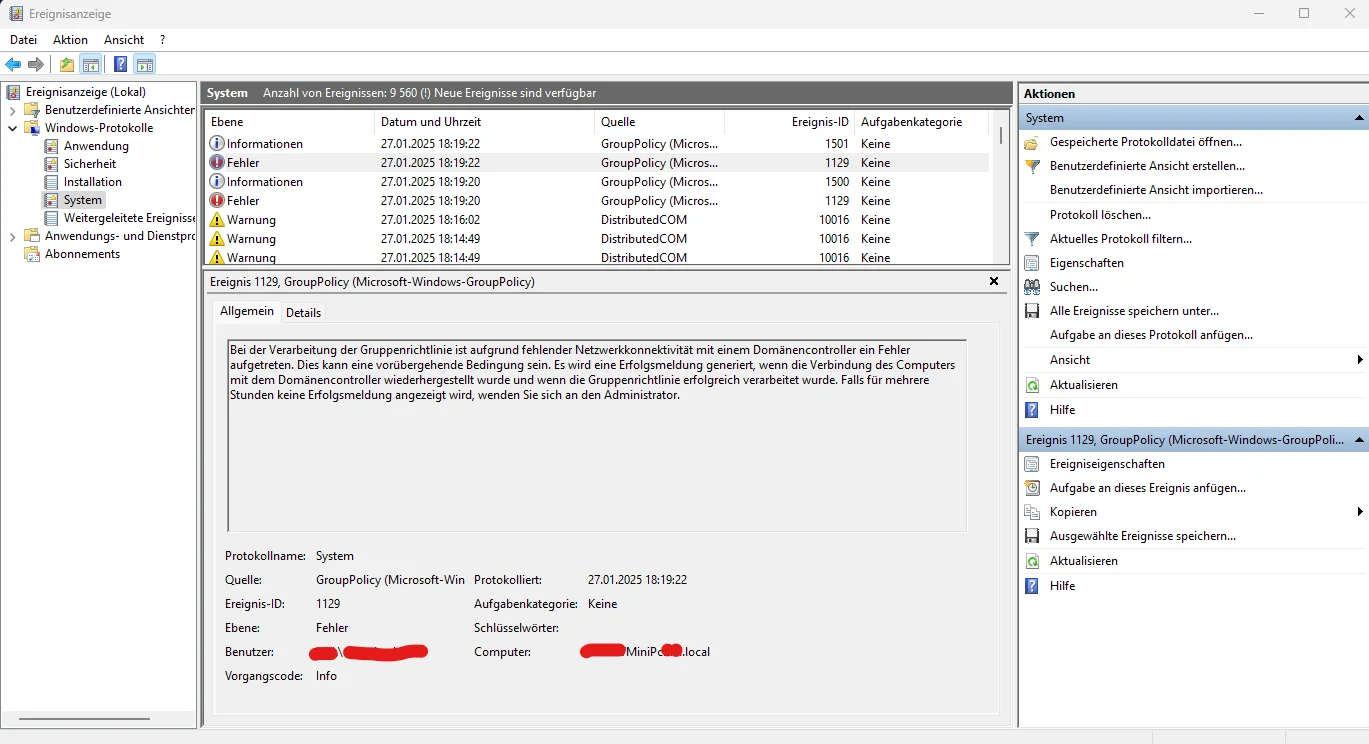The width and height of the screenshot is (1369, 744).
Task: Click Protokoll löschen action
Action: (1100, 215)
